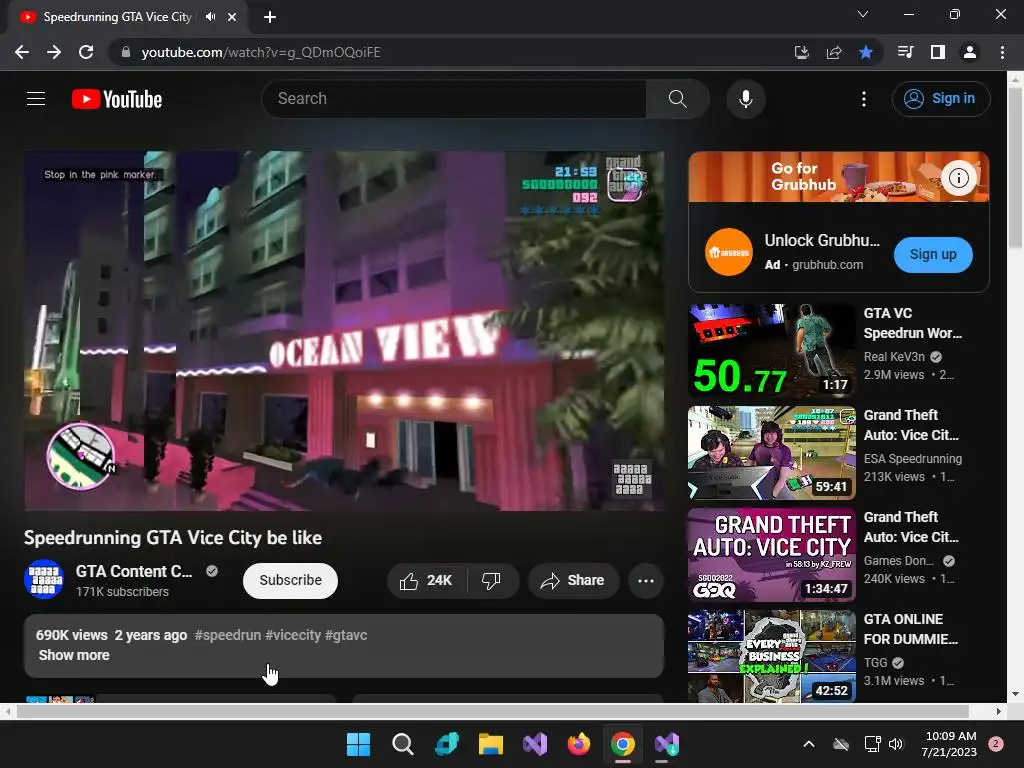Open Chrome profile icon
This screenshot has height=768, width=1024.
tap(970, 52)
